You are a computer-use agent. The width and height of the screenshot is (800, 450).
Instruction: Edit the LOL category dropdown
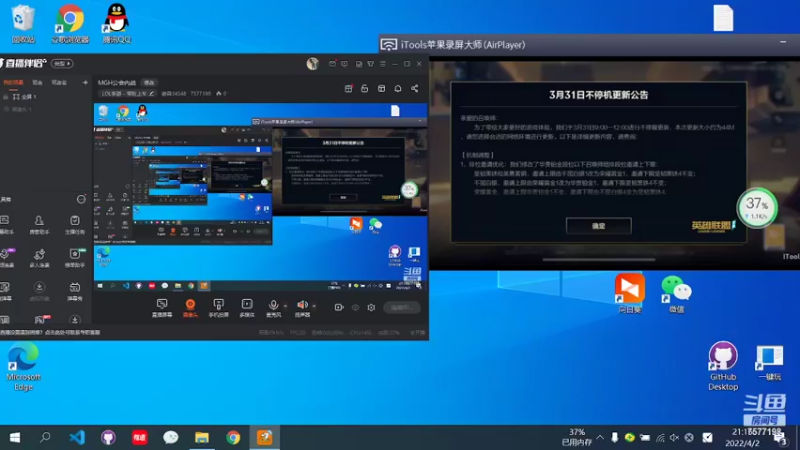(127, 94)
